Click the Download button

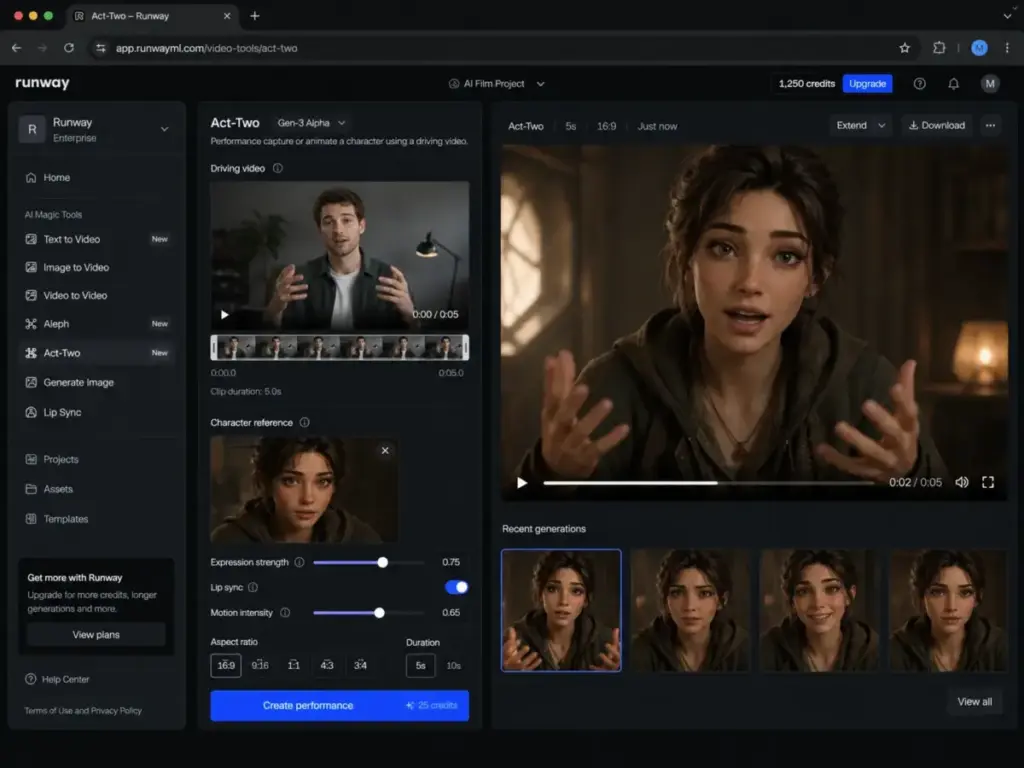click(x=936, y=125)
